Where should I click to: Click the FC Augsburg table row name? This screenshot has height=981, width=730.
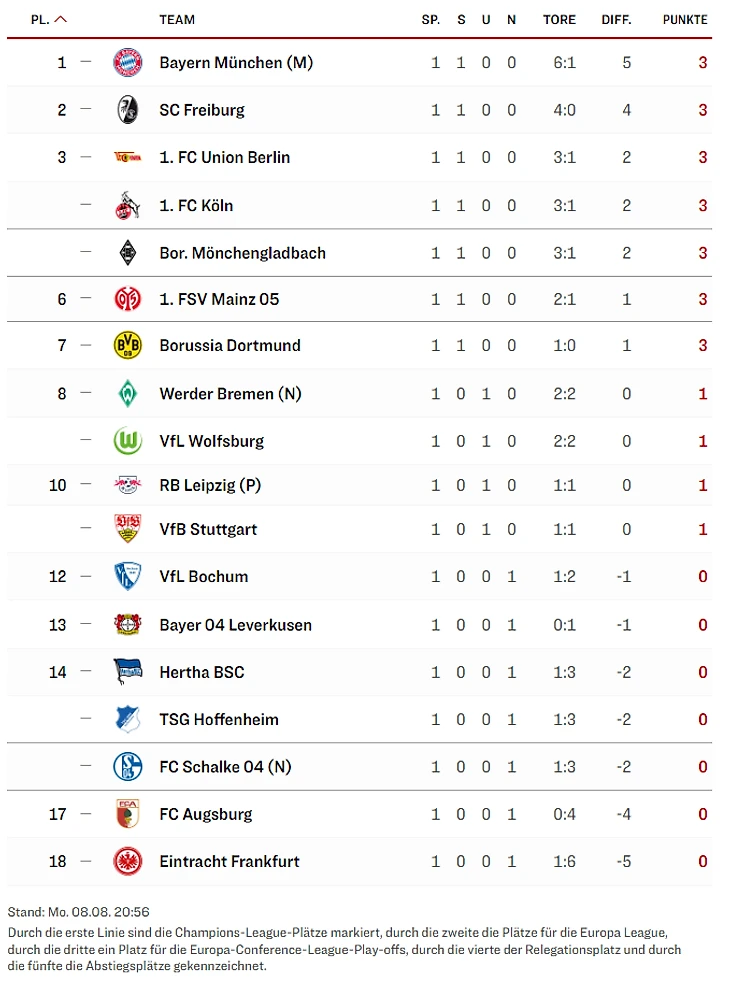click(x=205, y=814)
